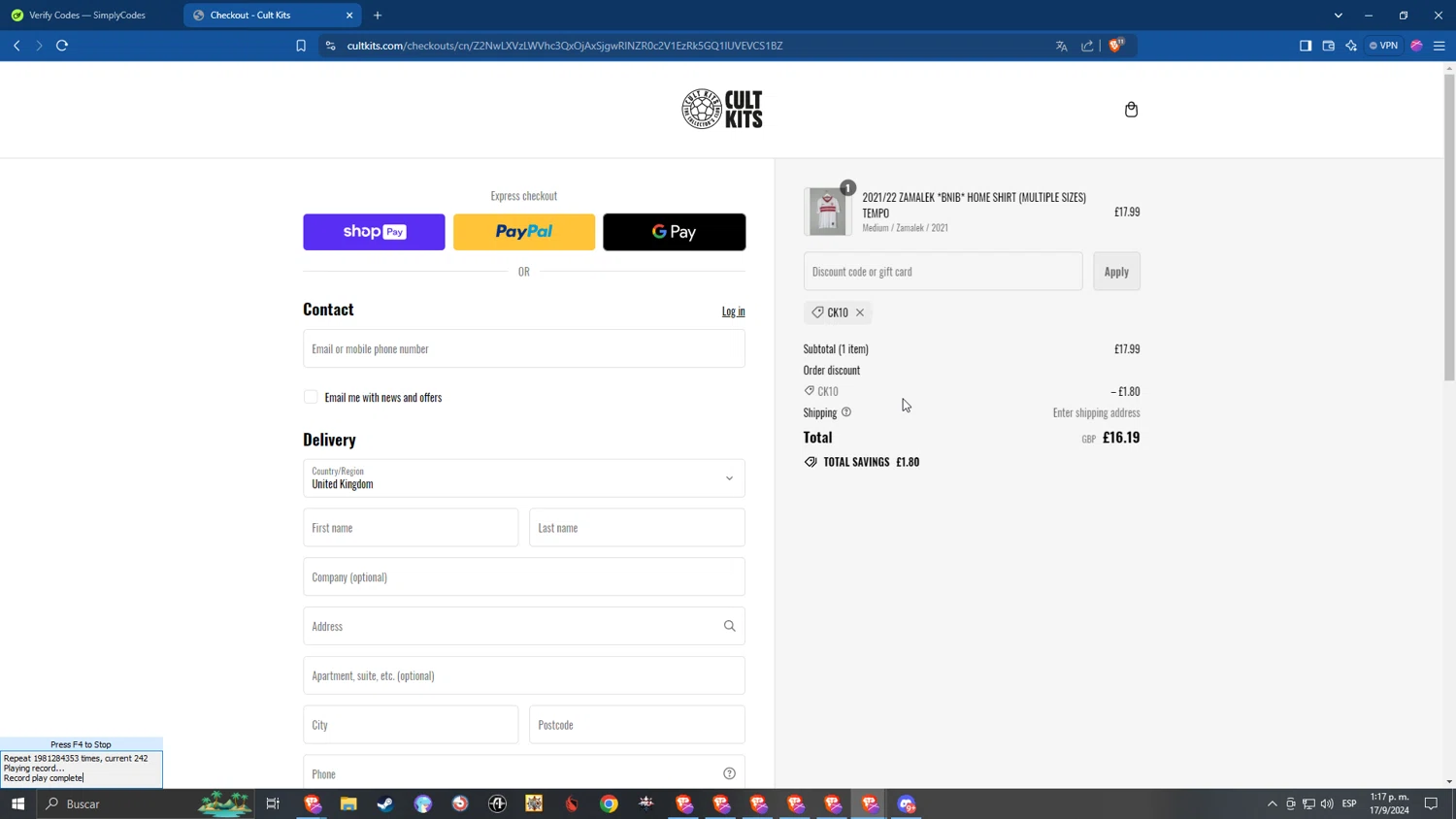Click the Cult Kits logo
This screenshot has width=1456, height=819.
click(722, 109)
